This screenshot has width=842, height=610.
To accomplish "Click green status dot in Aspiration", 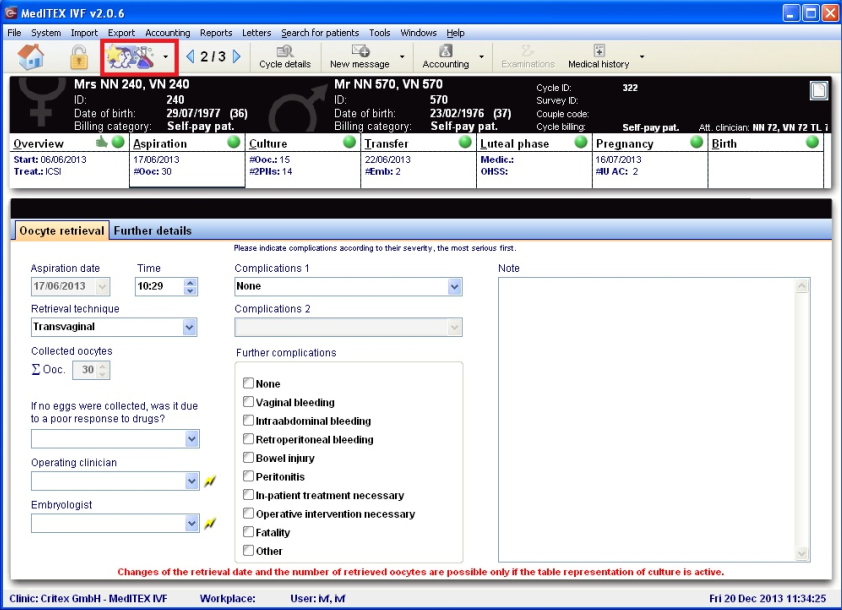I will pos(234,142).
